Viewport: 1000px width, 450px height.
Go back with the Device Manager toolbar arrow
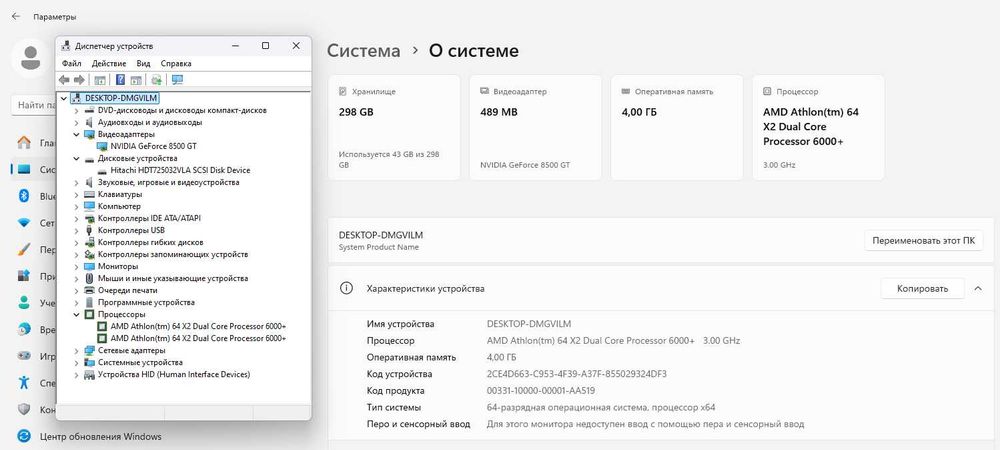click(64, 80)
